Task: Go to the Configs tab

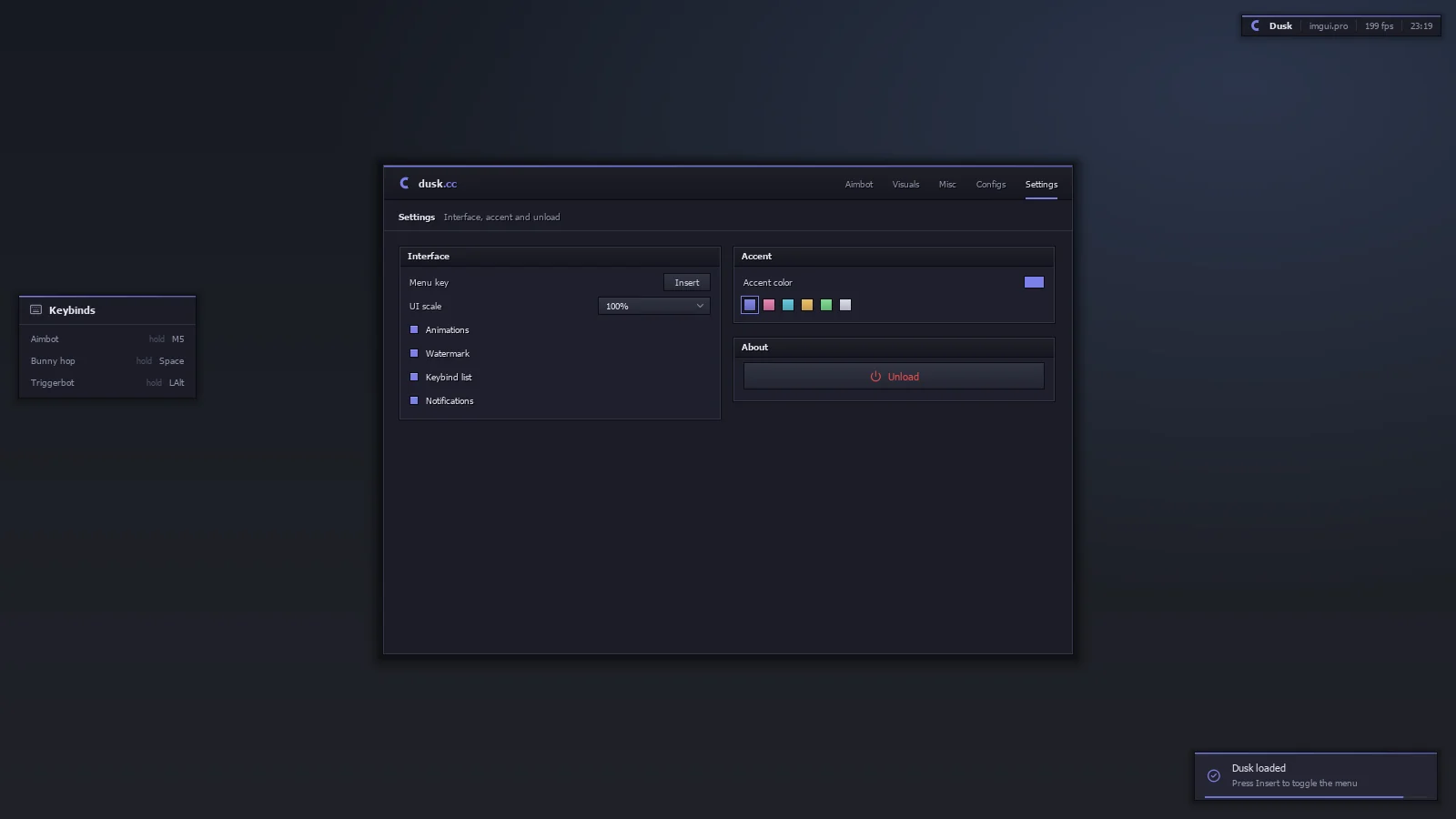Action: coord(991,184)
